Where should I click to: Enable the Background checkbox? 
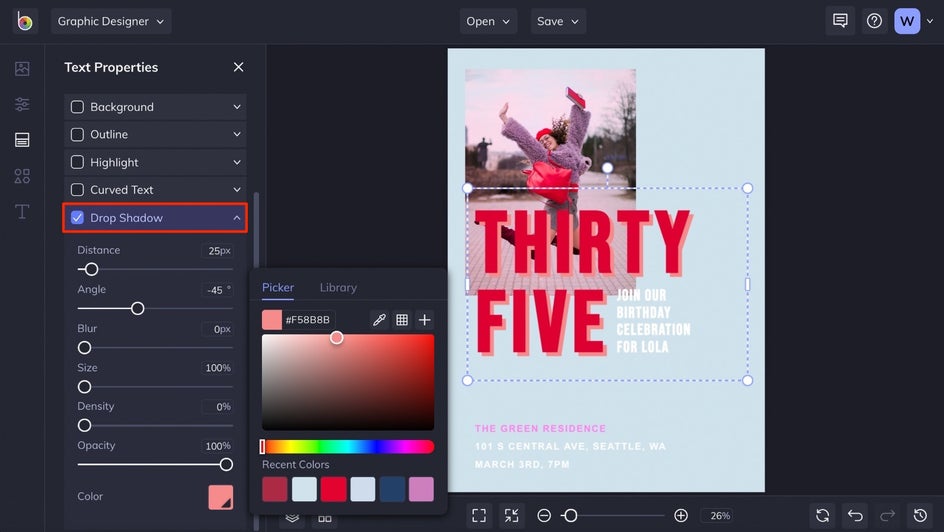[x=77, y=107]
